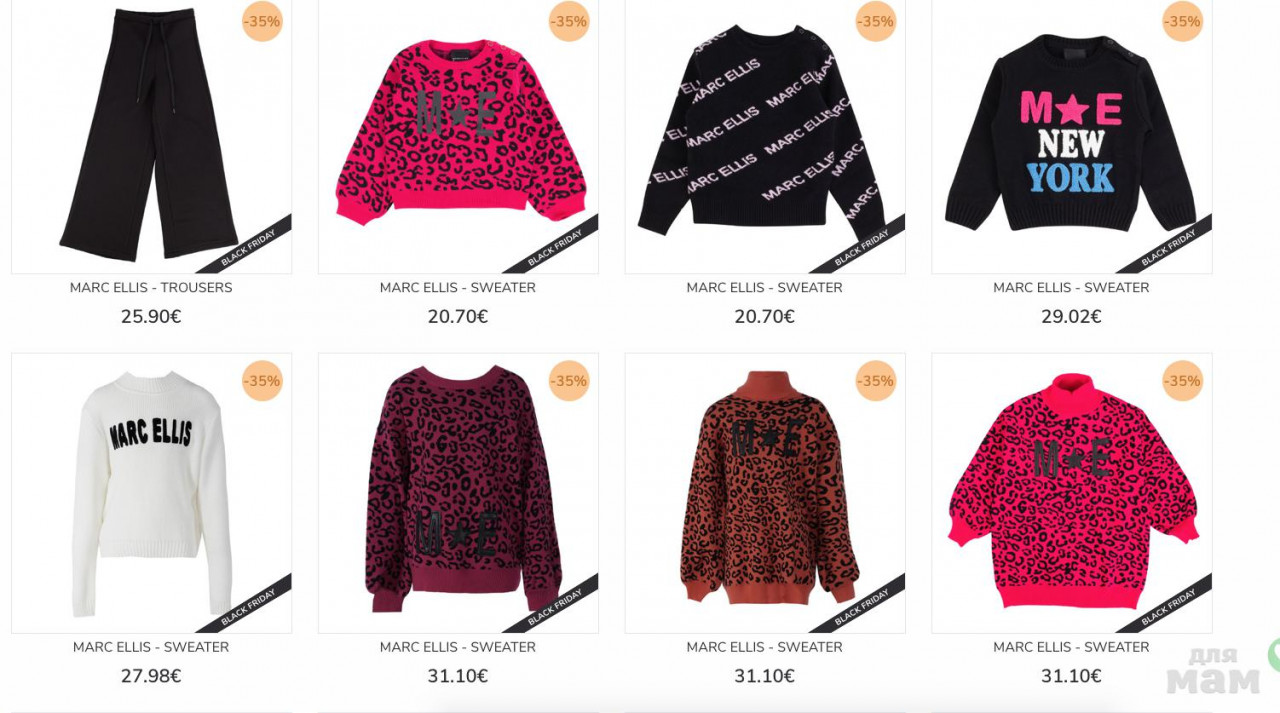This screenshot has width=1280, height=713.
Task: Click the MARC ELLIS - TROUSERS title link
Action: coord(151,288)
